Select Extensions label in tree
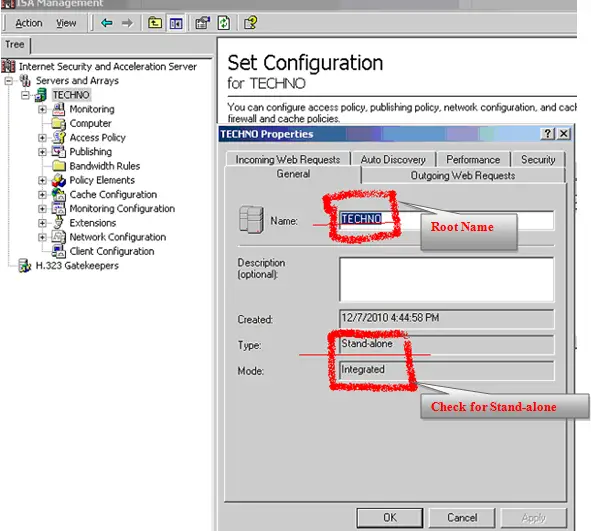This screenshot has width=591, height=531. [93, 223]
